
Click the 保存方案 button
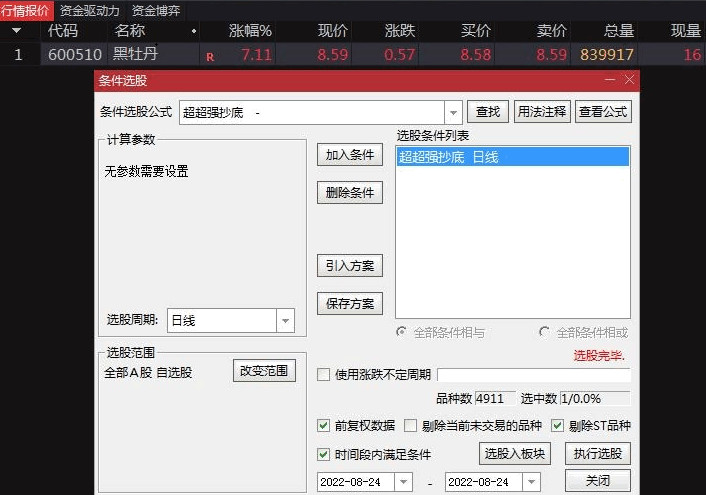(350, 303)
